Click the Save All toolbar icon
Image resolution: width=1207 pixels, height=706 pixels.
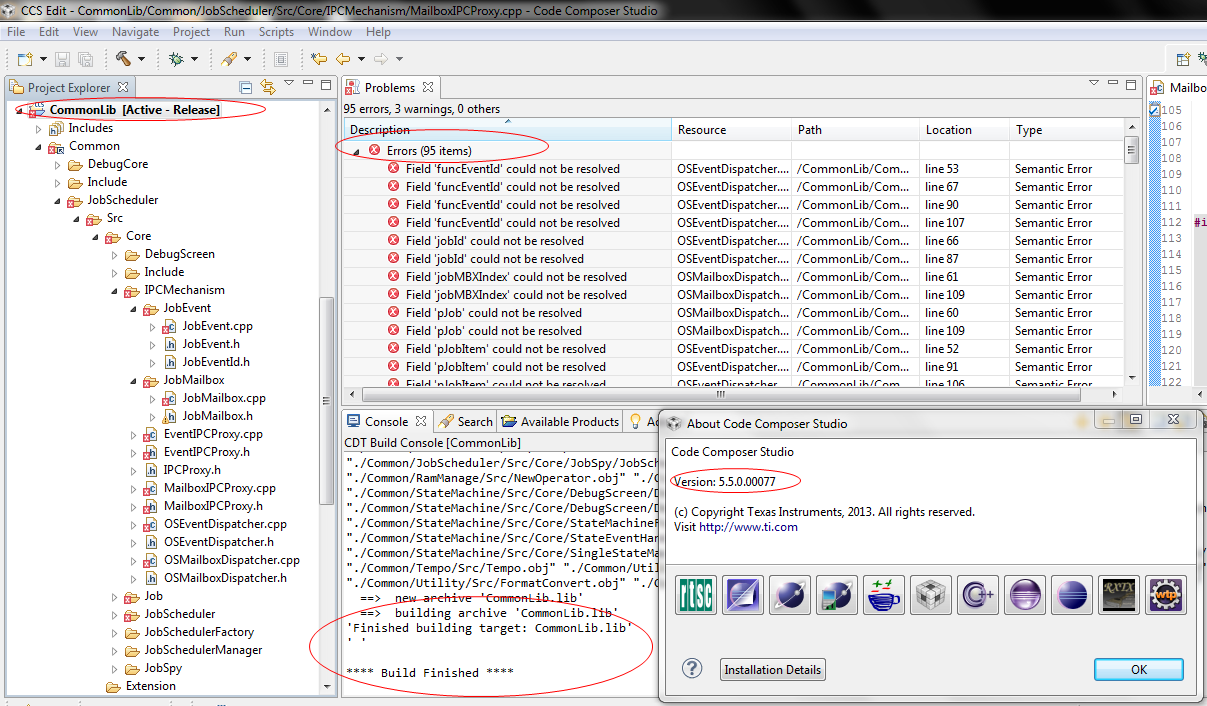(x=86, y=59)
